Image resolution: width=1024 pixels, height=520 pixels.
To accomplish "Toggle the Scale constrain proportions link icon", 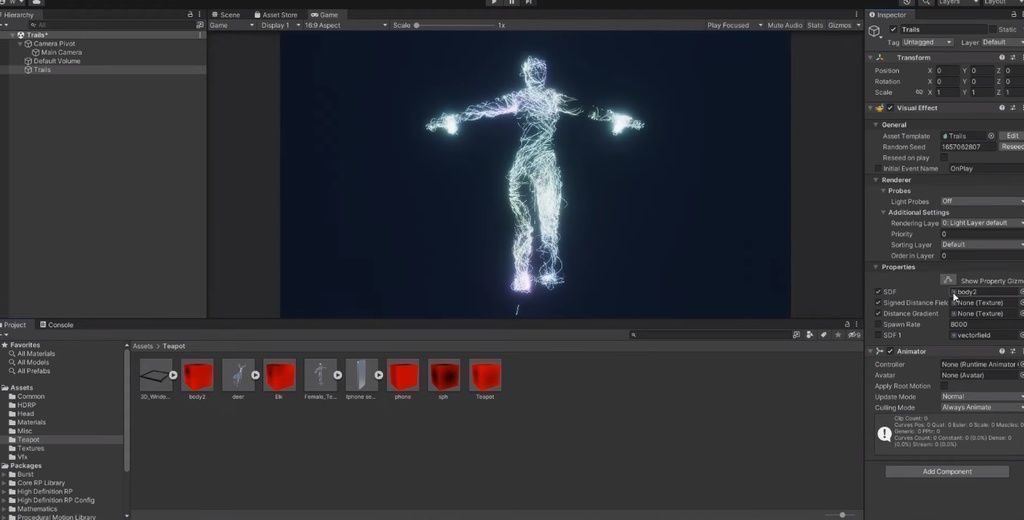I will pyautogui.click(x=919, y=92).
